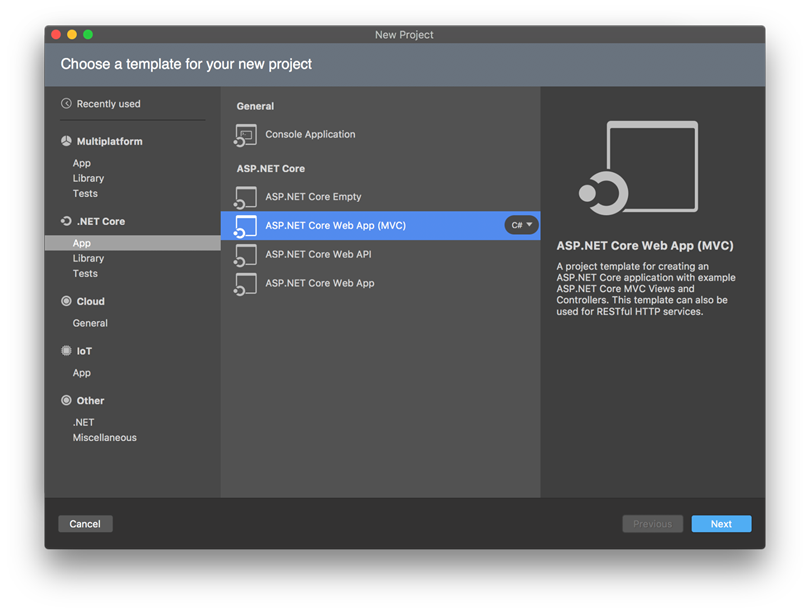Click the IoT heading label

click(x=84, y=351)
